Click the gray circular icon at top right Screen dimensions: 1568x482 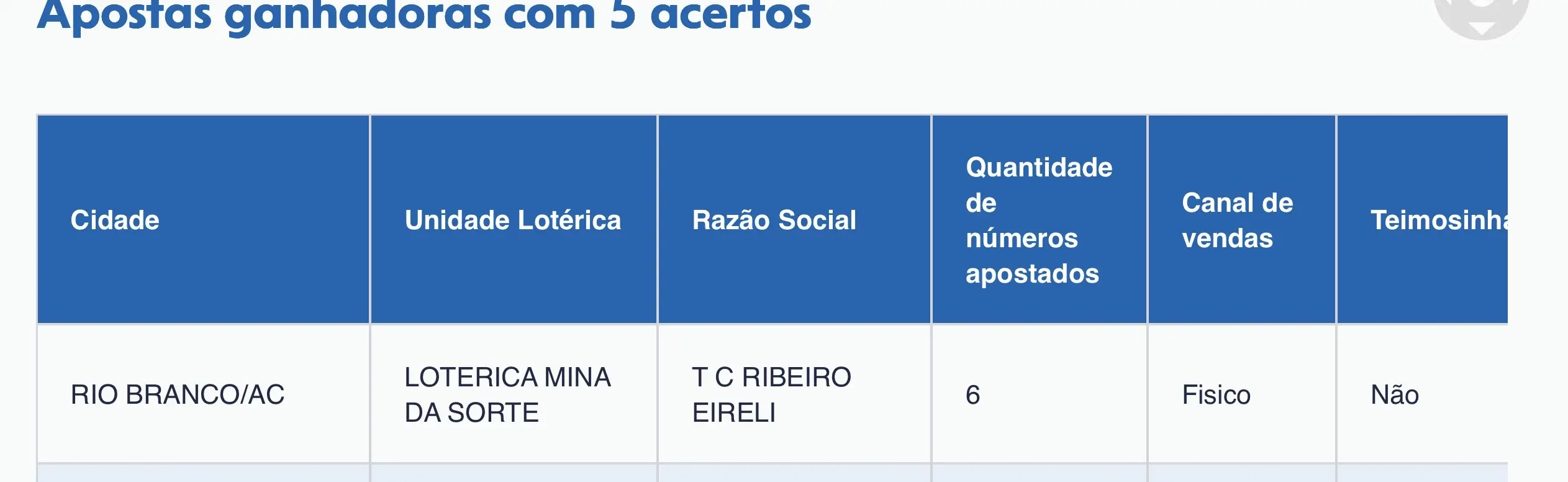tap(1481, 16)
